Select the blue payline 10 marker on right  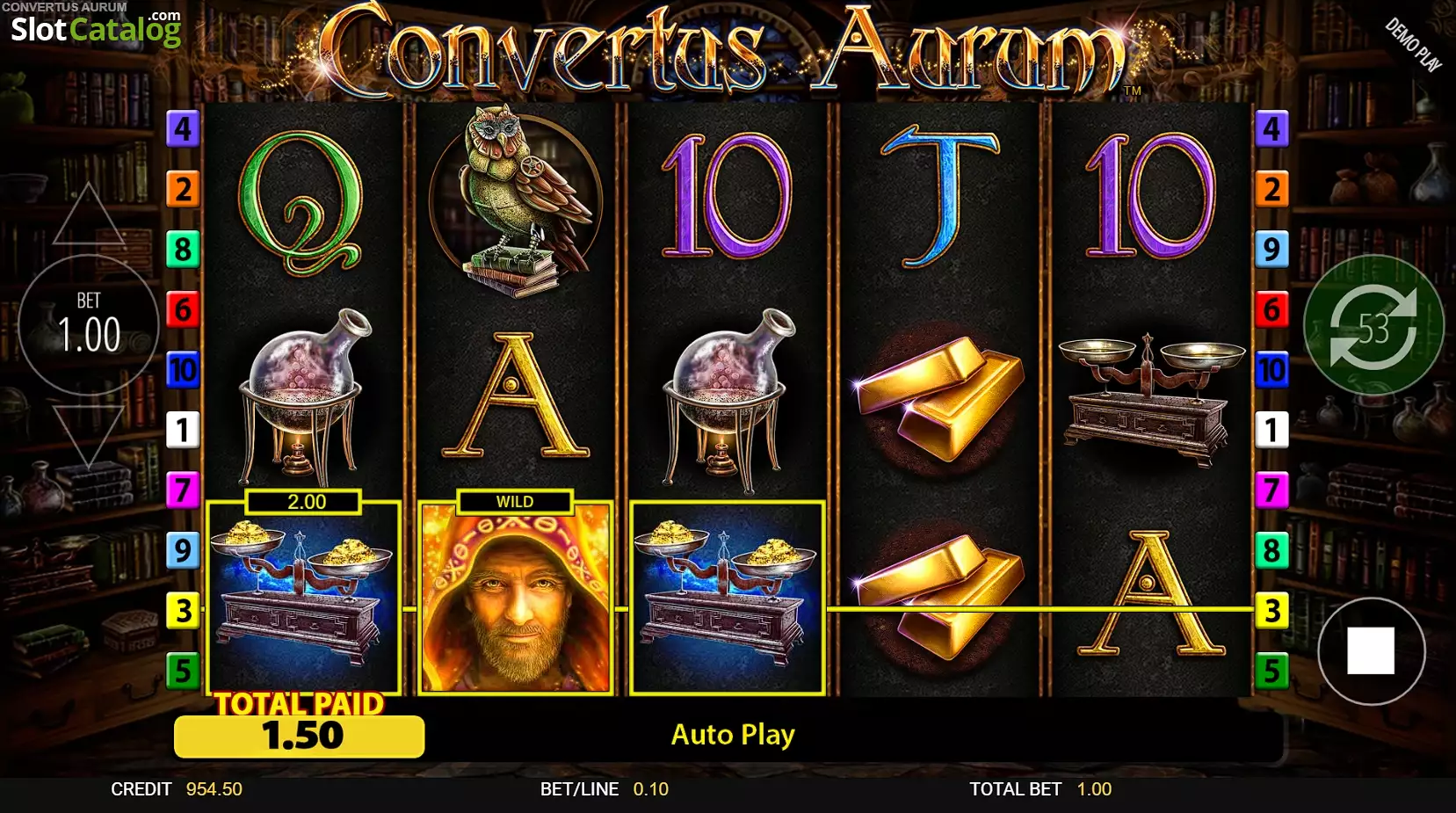pyautogui.click(x=1271, y=370)
